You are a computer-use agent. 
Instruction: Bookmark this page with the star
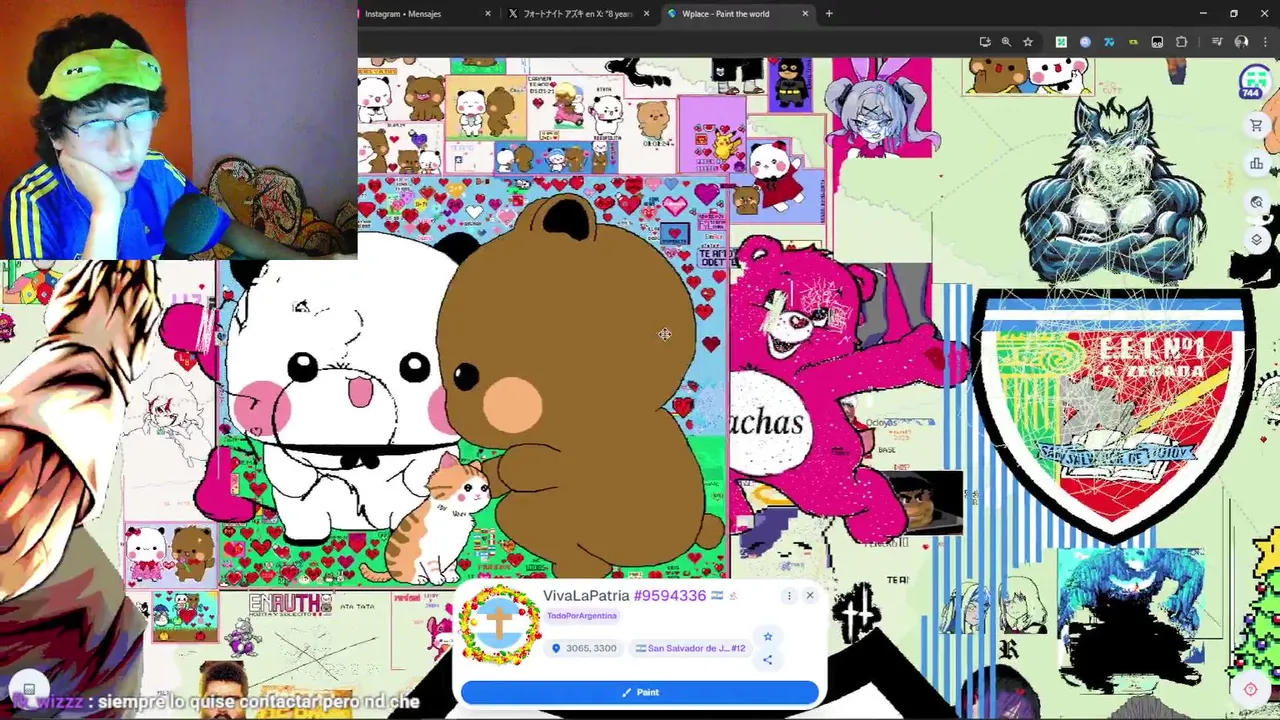[1028, 42]
